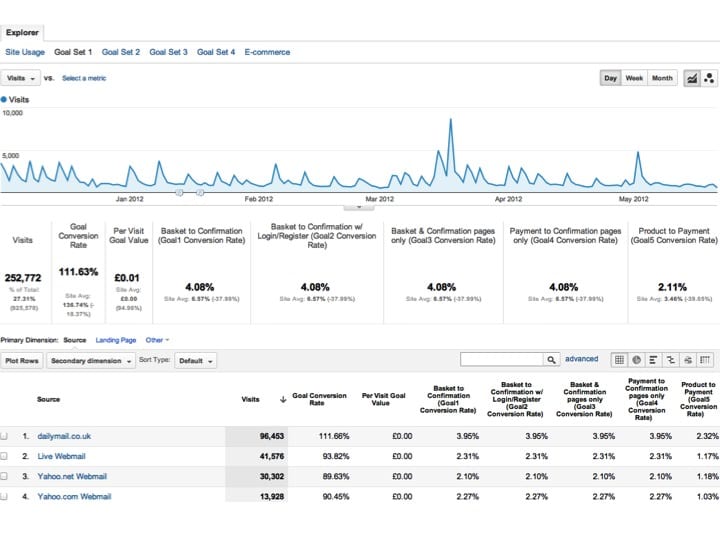Choose the comparison view icon
This screenshot has width=720, height=540.
[670, 360]
